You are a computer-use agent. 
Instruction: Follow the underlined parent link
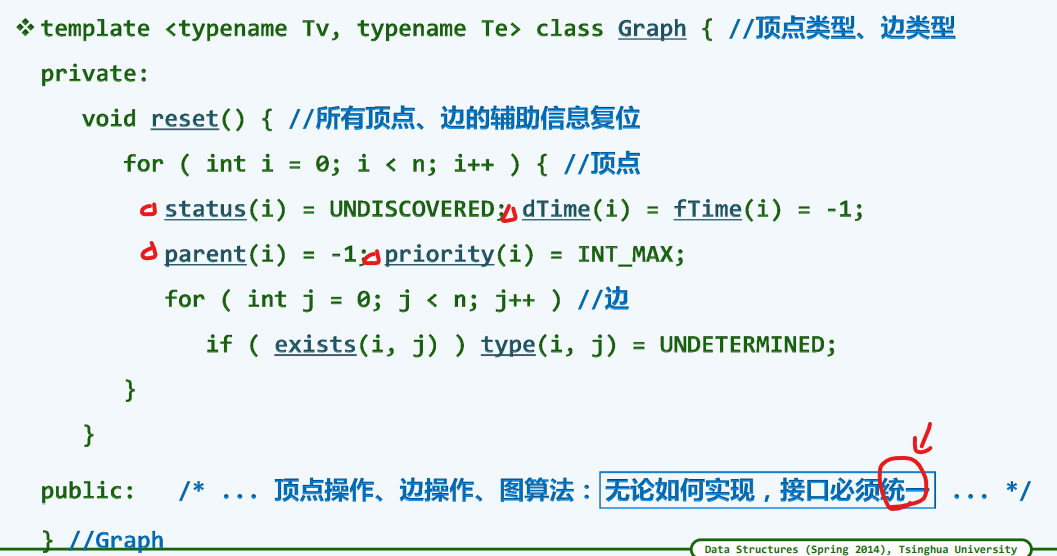(x=205, y=254)
